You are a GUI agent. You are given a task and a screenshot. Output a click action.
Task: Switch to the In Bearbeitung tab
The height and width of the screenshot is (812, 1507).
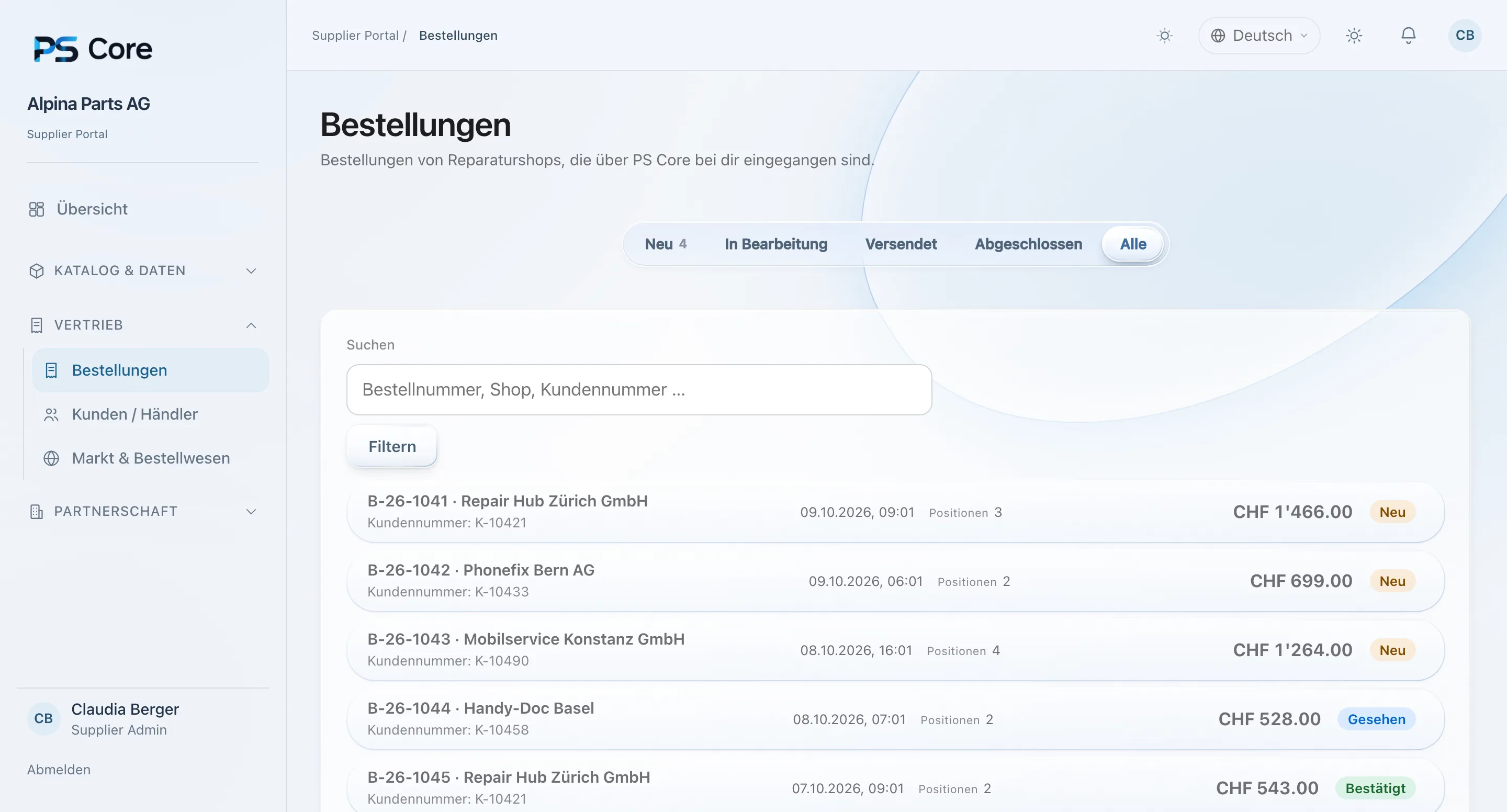pyautogui.click(x=775, y=244)
